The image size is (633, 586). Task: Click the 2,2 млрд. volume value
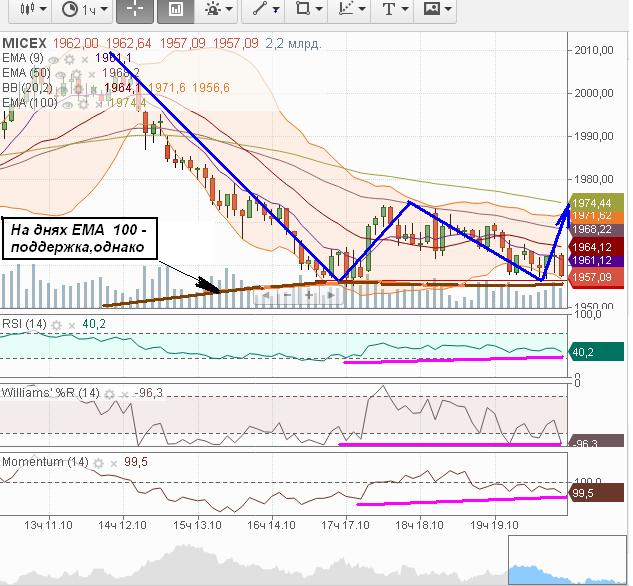pyautogui.click(x=293, y=43)
